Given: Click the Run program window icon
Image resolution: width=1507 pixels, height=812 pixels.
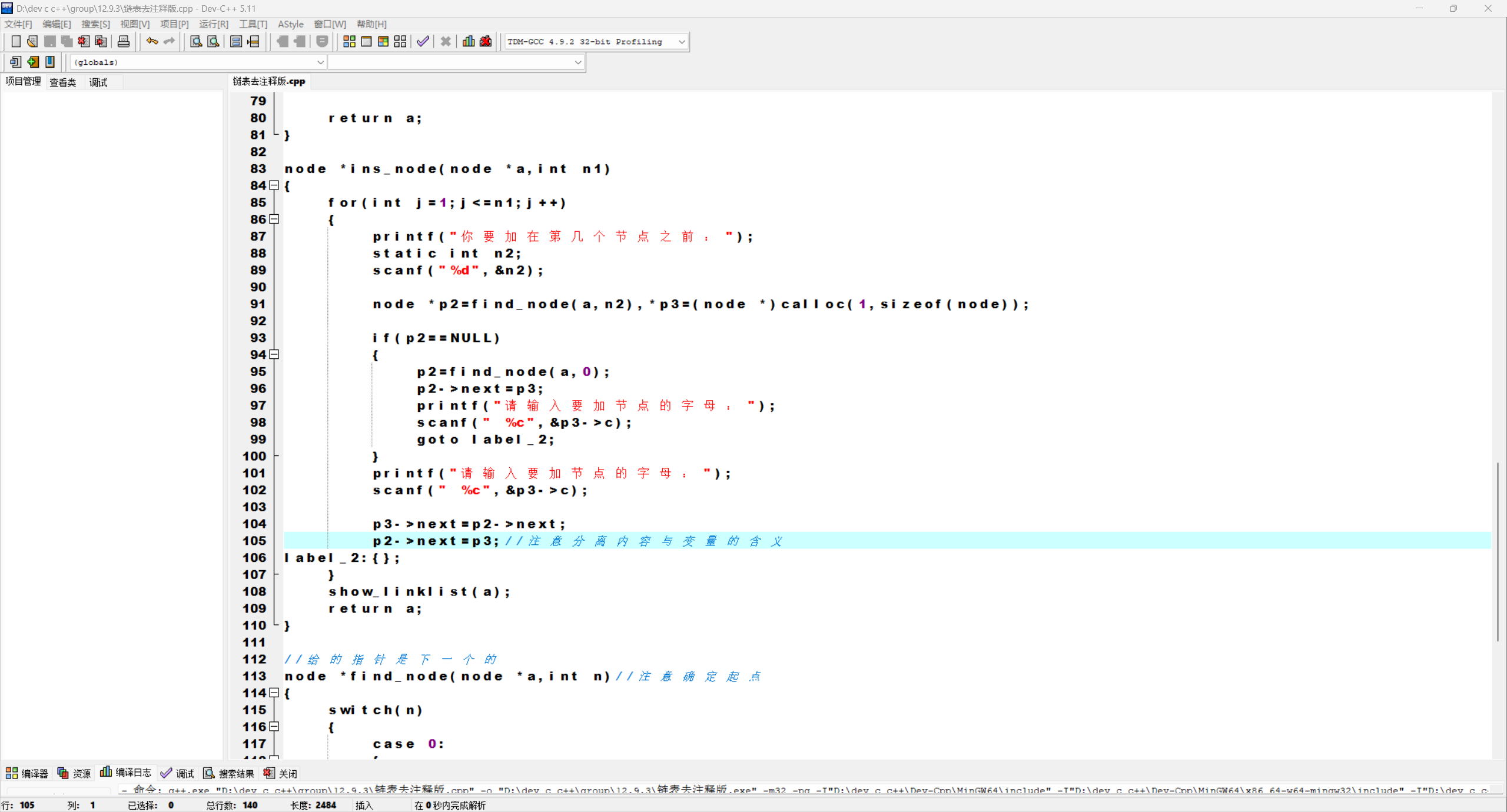Looking at the screenshot, I should point(366,41).
